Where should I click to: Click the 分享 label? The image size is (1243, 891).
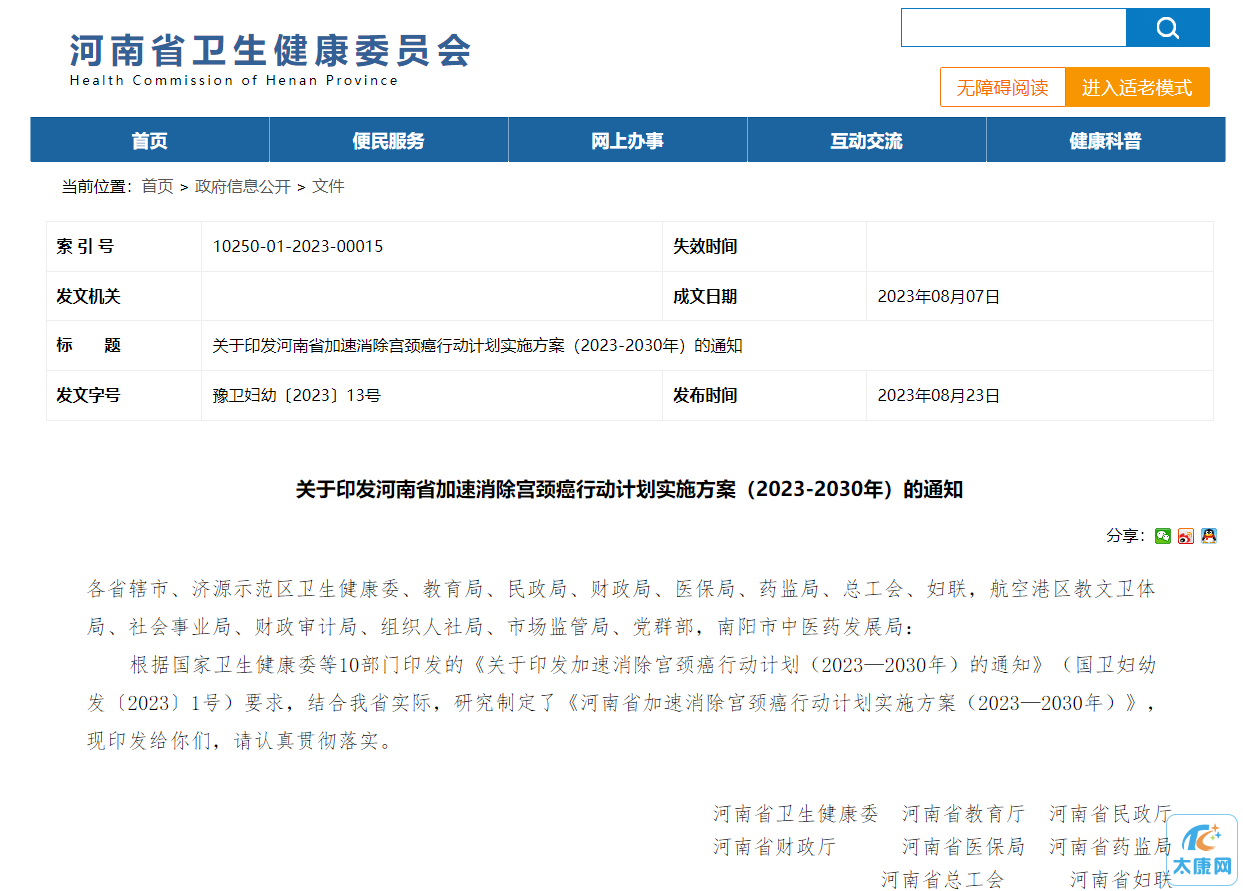point(1125,536)
